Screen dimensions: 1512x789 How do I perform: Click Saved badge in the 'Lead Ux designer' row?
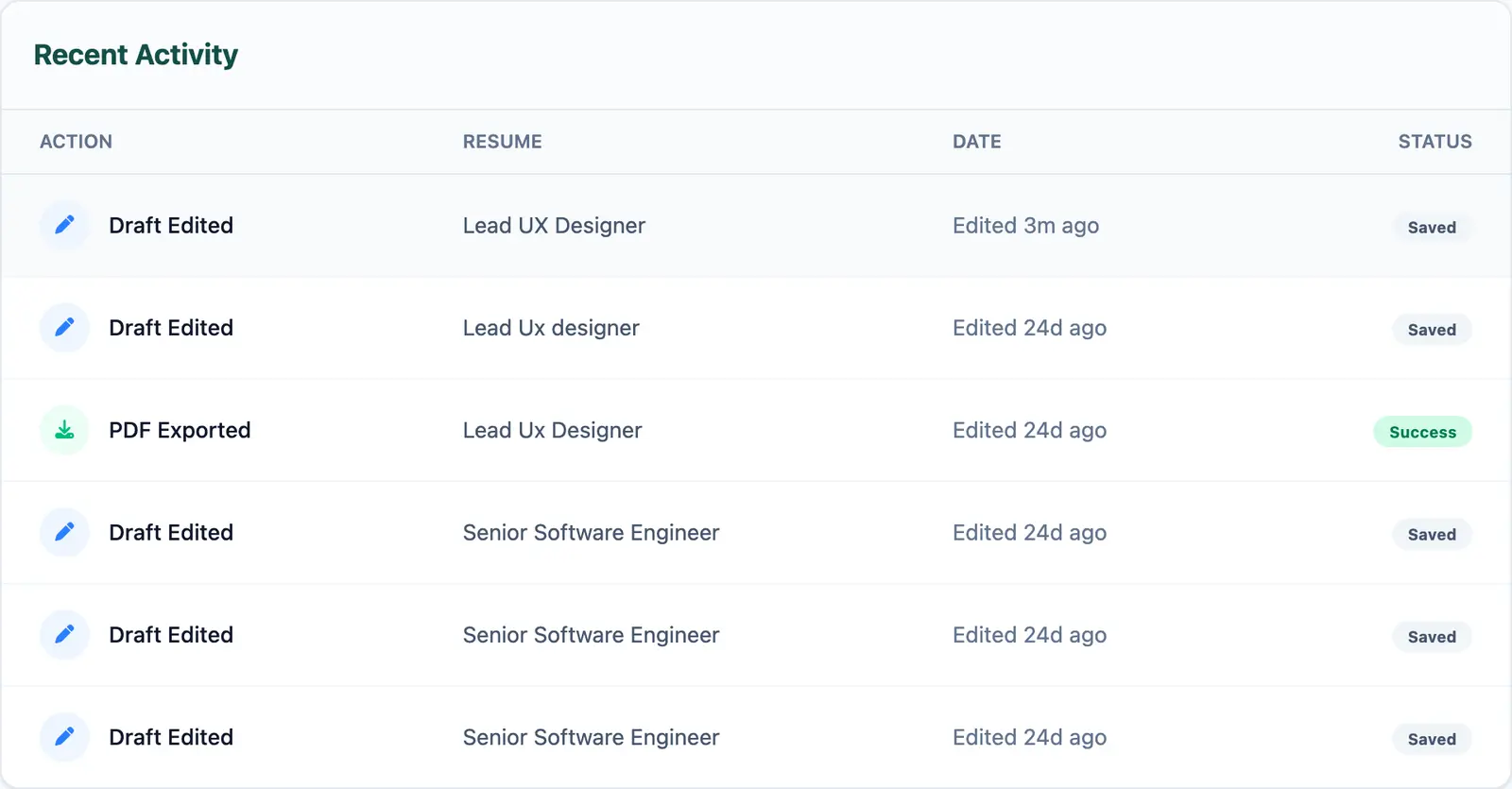pos(1432,330)
